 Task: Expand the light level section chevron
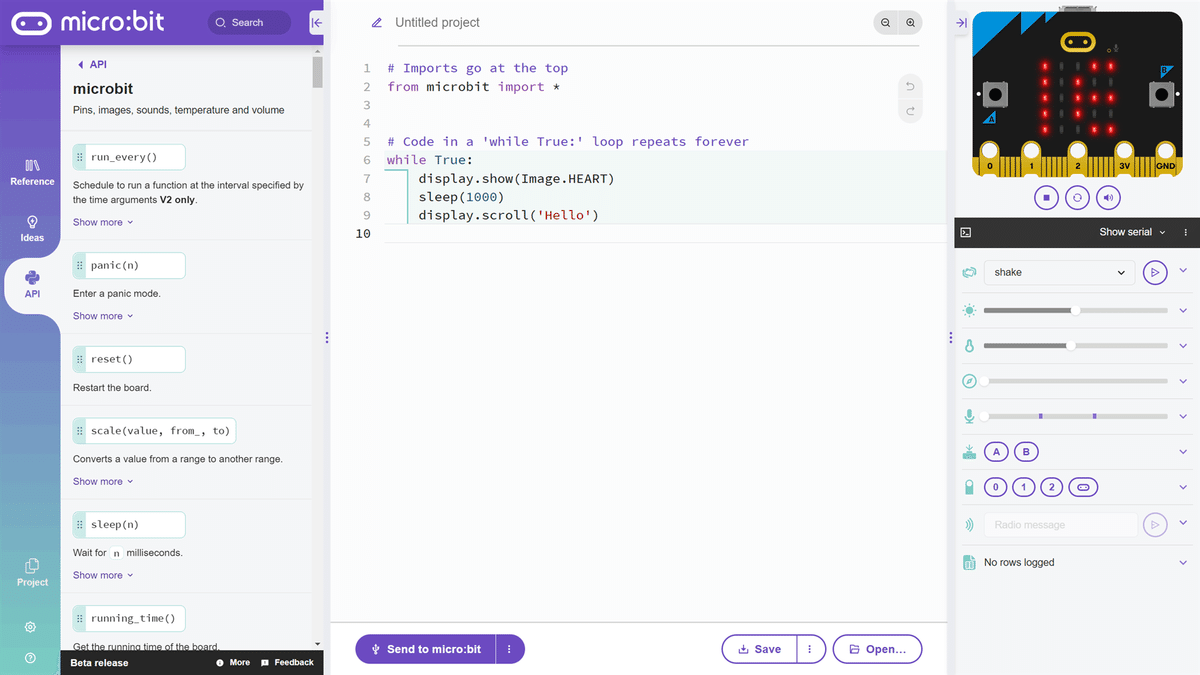(x=1183, y=310)
